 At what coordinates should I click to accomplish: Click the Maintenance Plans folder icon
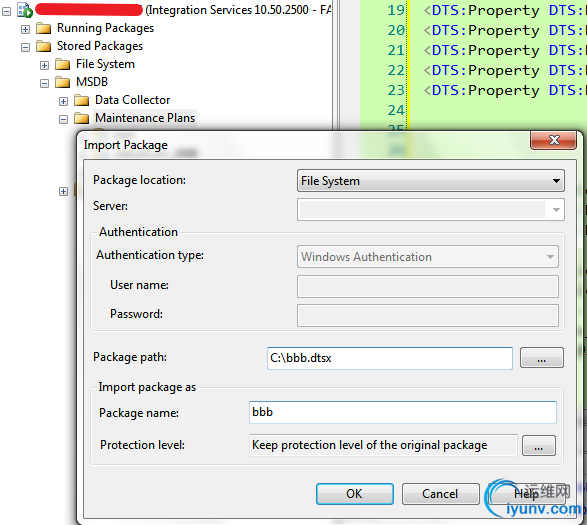pos(82,118)
